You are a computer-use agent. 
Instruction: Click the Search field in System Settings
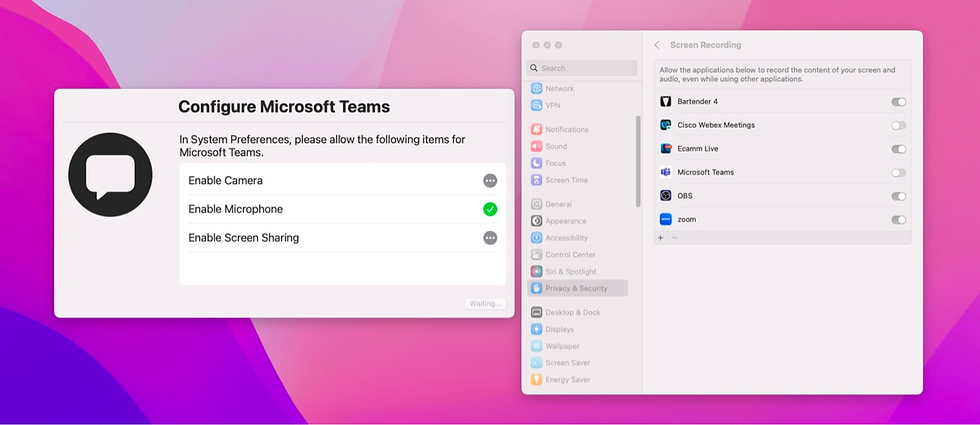tap(582, 68)
